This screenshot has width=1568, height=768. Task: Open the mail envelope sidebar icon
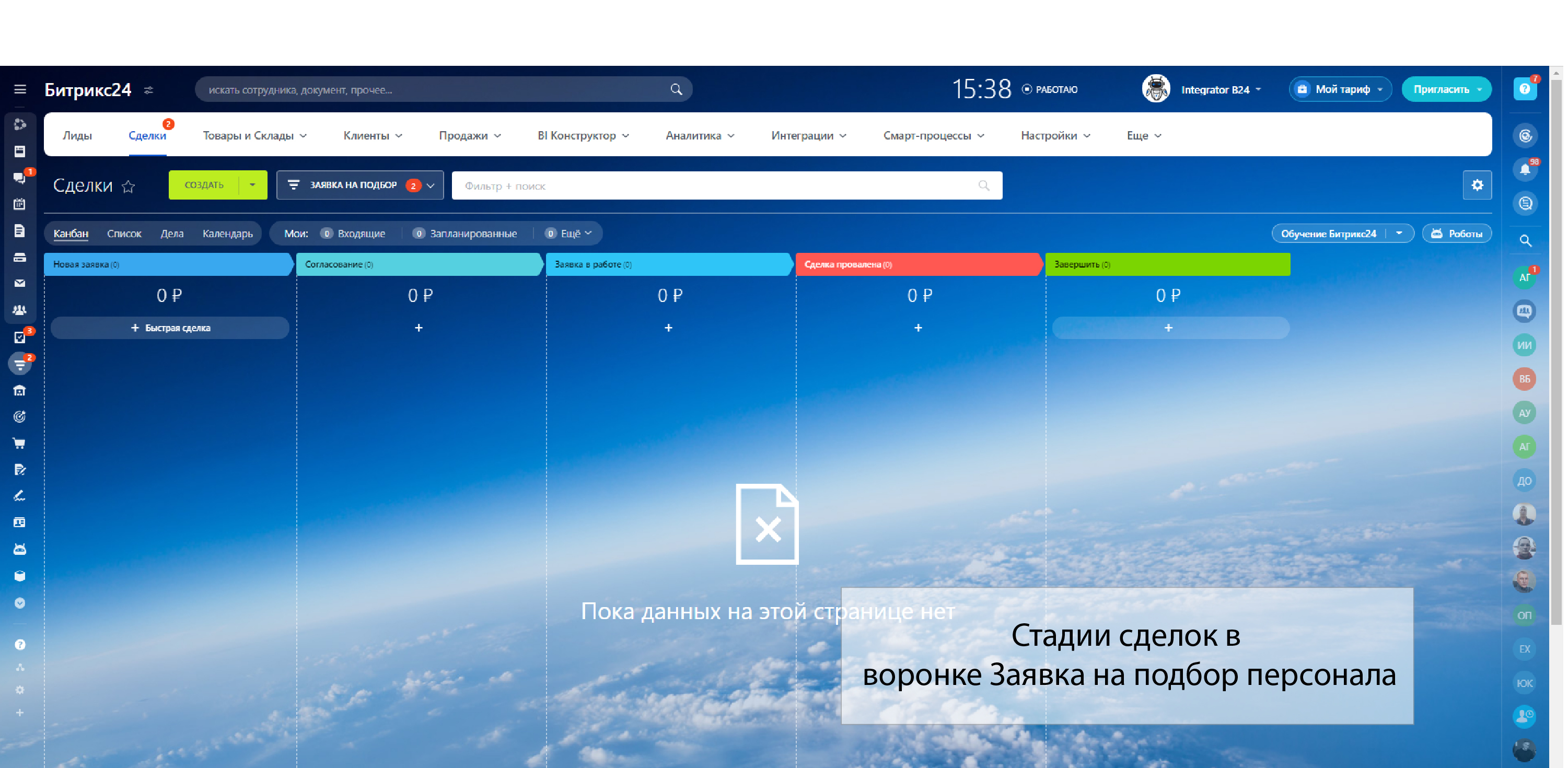[x=19, y=283]
